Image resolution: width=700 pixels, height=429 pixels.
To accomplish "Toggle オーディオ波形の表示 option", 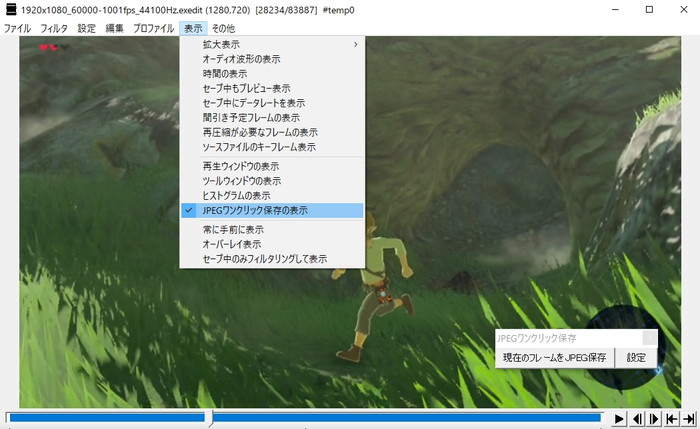I will (x=272, y=59).
